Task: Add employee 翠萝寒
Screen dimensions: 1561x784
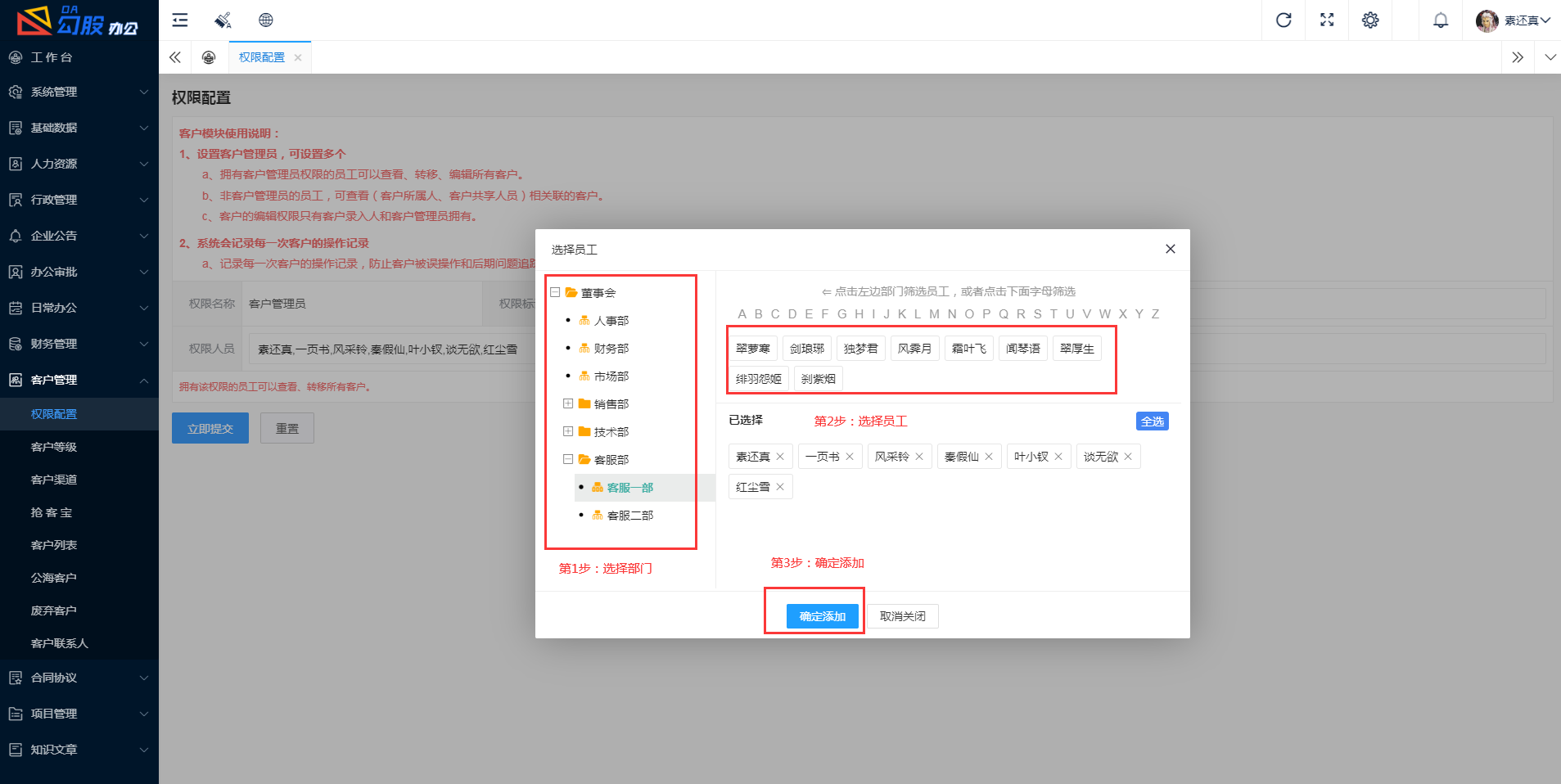Action: pos(753,349)
